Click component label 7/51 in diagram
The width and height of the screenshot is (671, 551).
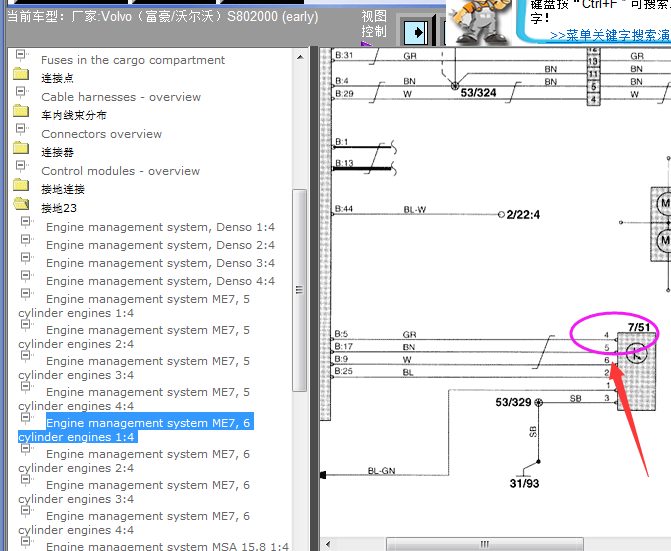[x=638, y=327]
